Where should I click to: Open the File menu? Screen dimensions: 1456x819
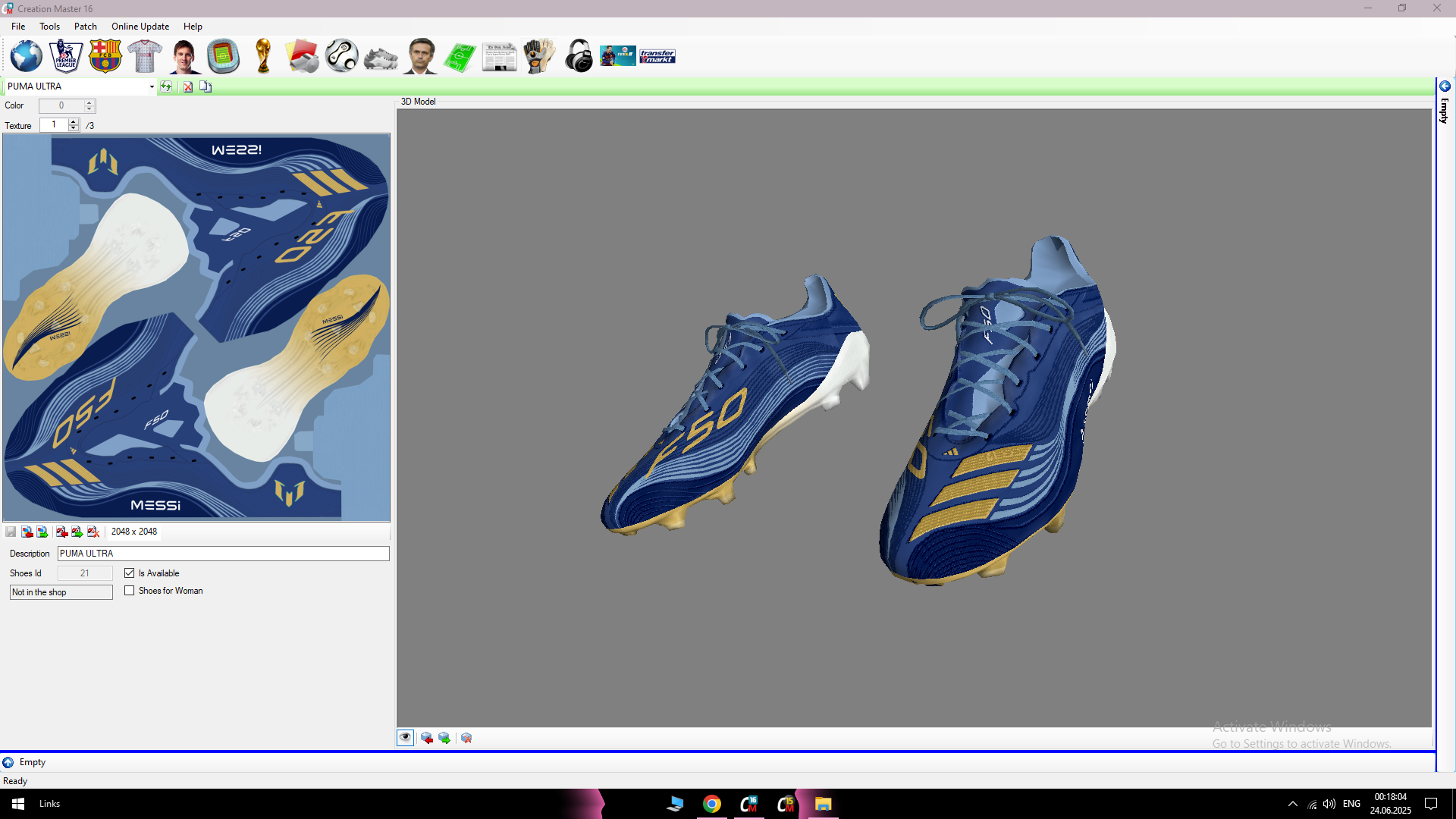(18, 27)
